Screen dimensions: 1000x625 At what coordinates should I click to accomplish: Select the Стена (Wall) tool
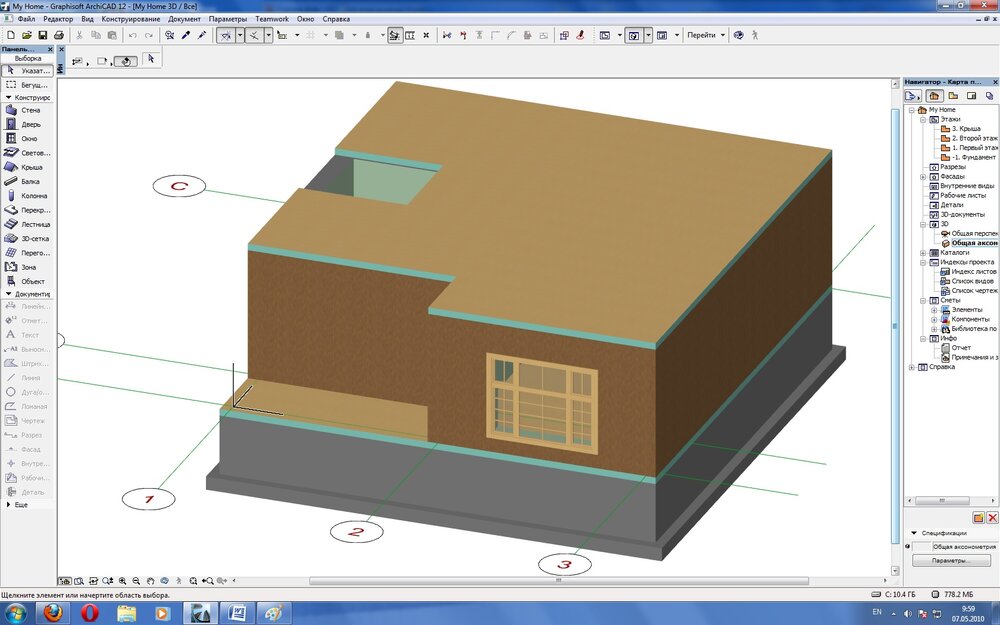tap(30, 109)
